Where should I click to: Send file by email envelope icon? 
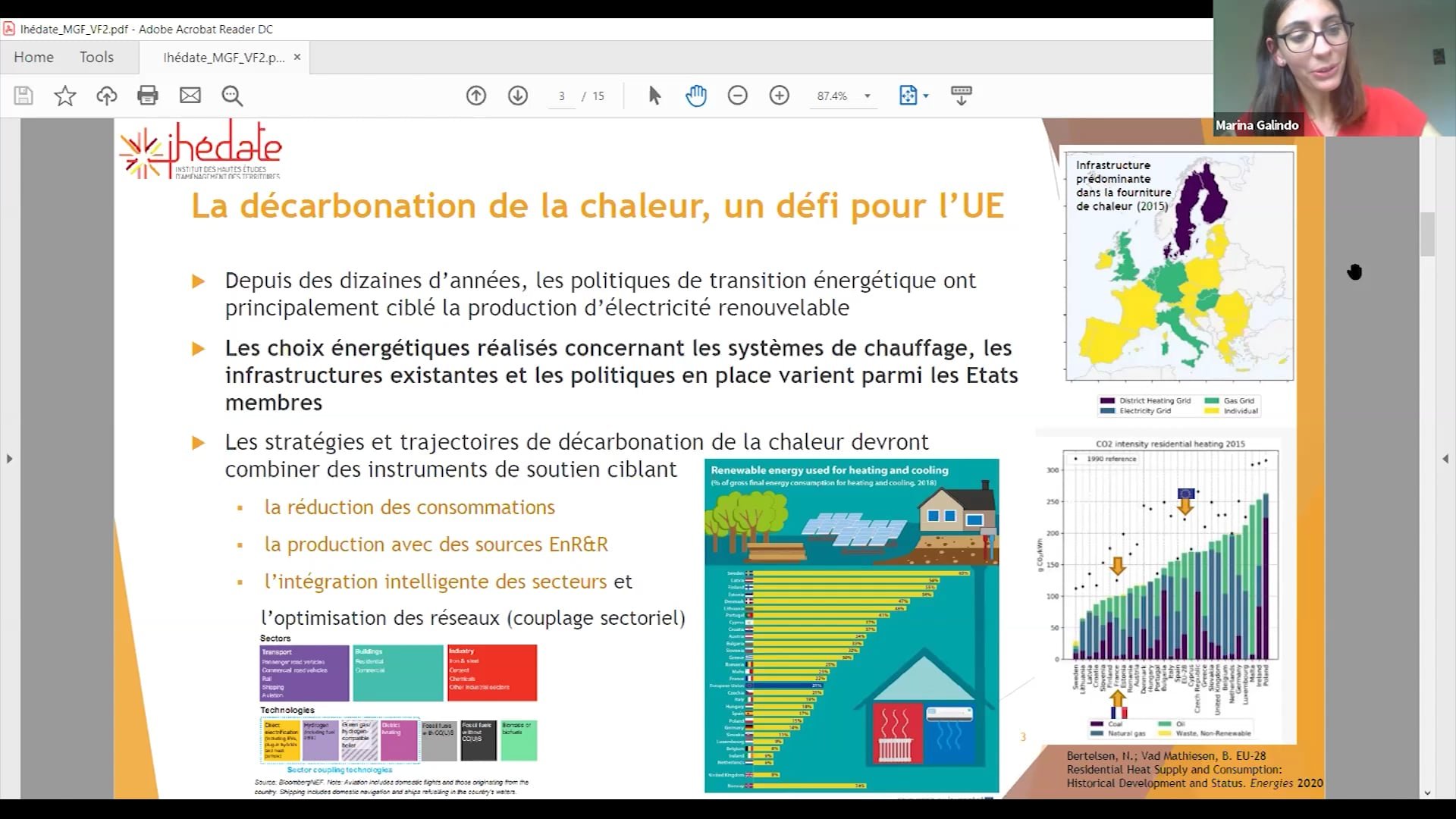190,96
